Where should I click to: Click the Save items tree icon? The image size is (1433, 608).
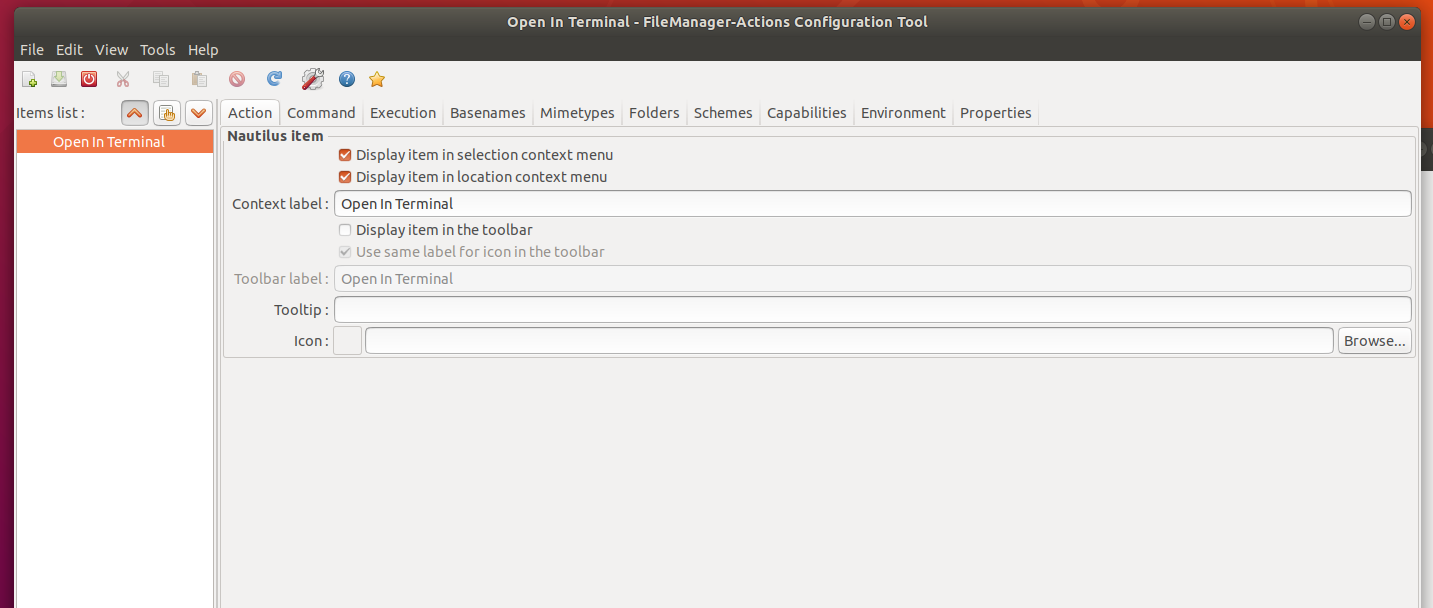click(x=59, y=79)
